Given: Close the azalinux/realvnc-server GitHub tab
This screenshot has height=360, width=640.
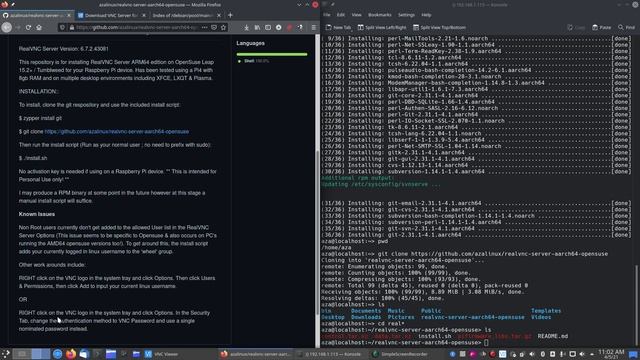Looking at the screenshot, I should point(69,16).
